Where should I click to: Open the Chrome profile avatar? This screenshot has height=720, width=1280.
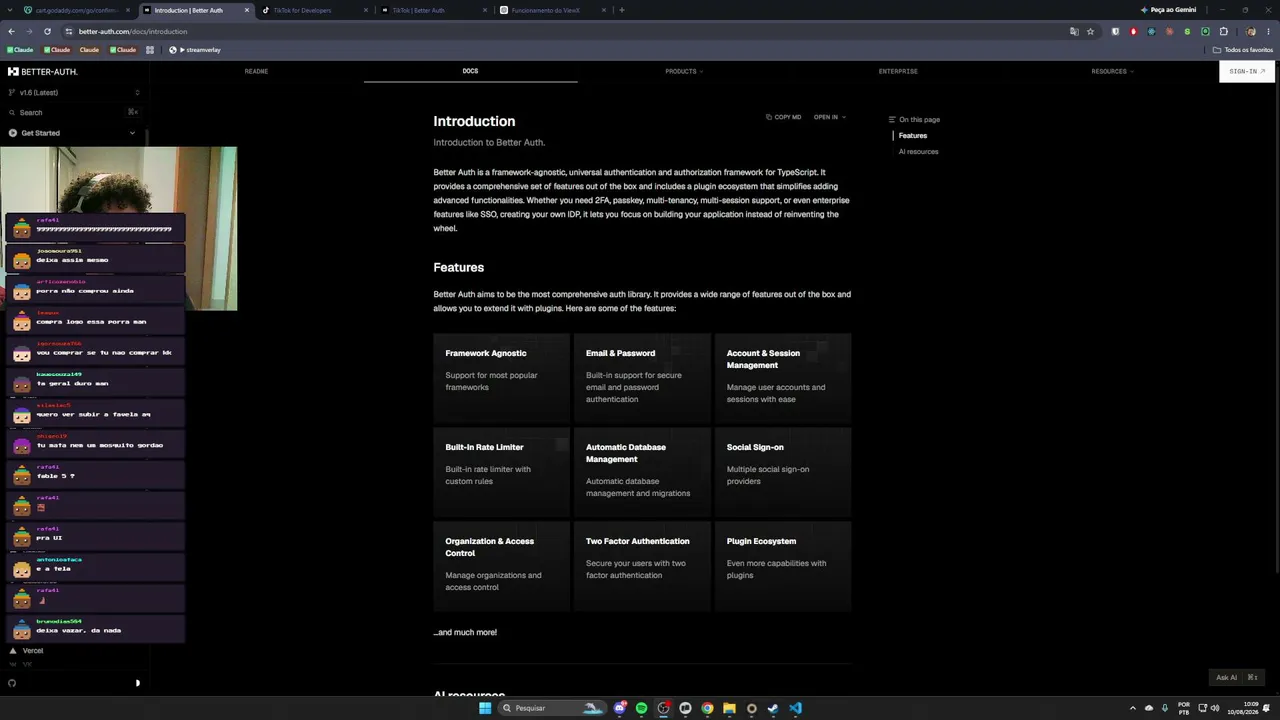tap(1250, 31)
